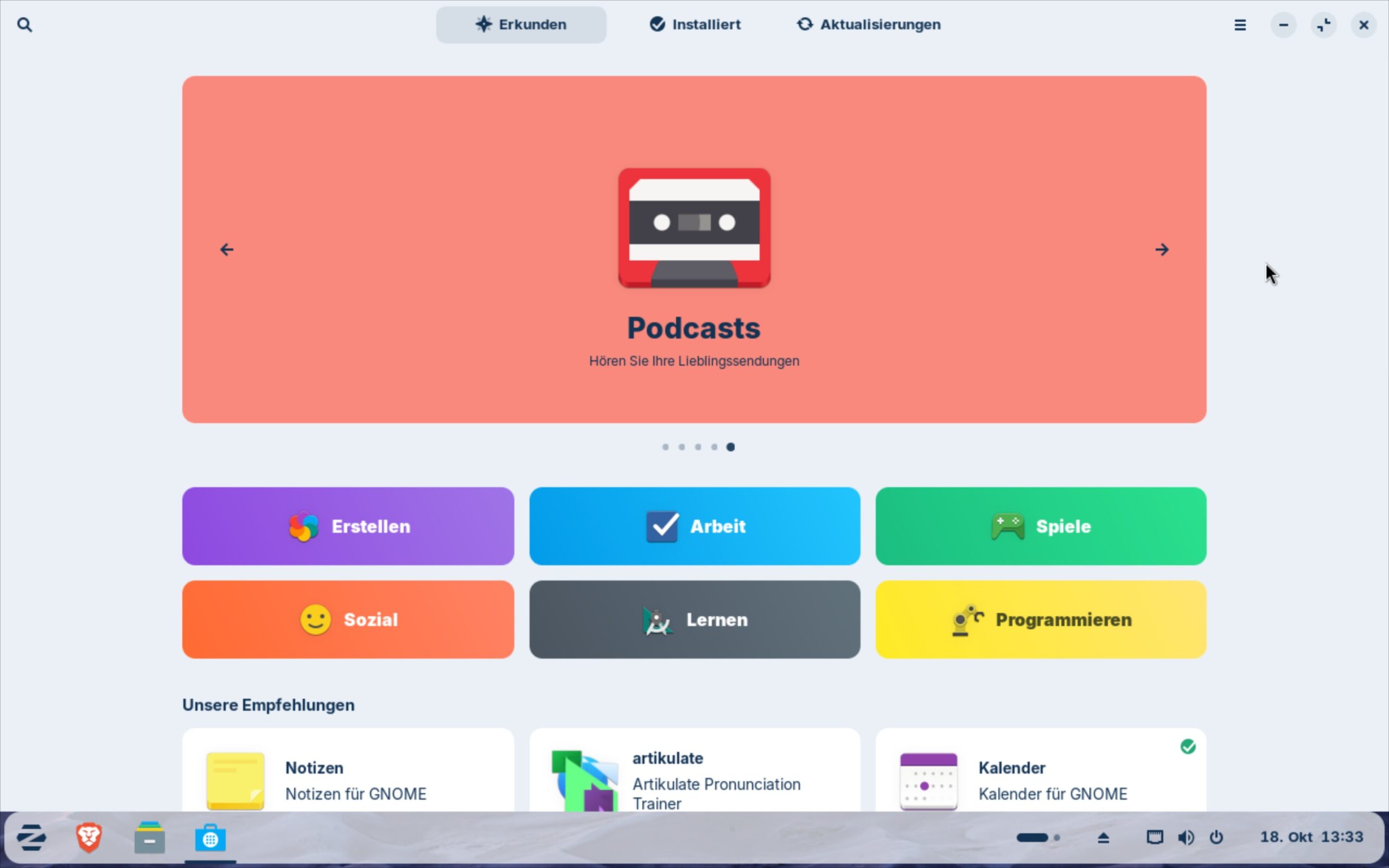
Task: Open the Programmieren category
Action: click(1041, 620)
